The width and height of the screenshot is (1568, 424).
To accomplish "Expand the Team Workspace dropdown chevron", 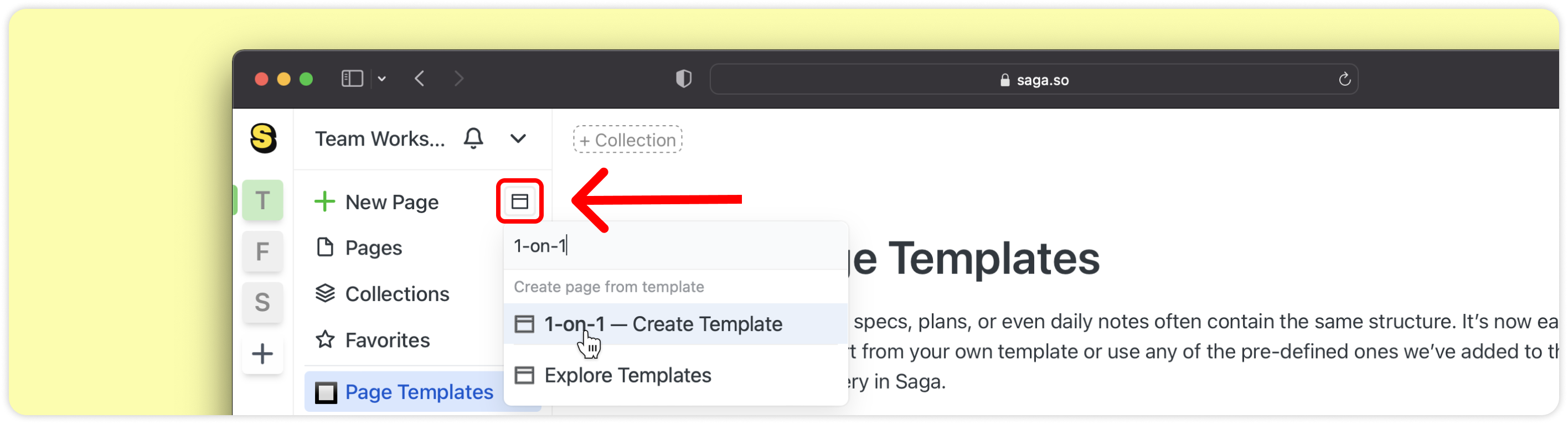I will click(518, 139).
